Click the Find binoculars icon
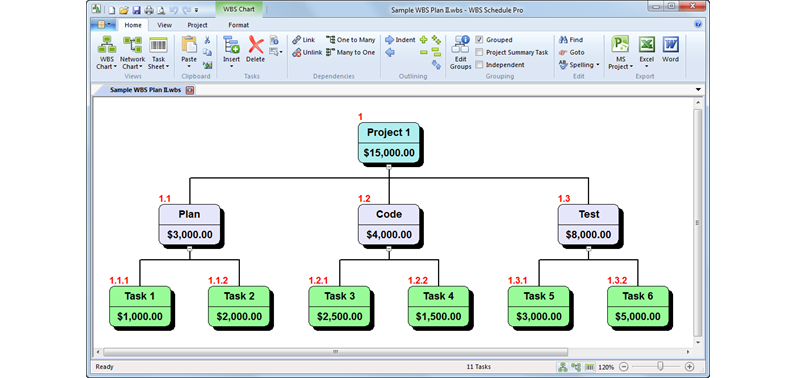The image size is (800, 378). [563, 40]
